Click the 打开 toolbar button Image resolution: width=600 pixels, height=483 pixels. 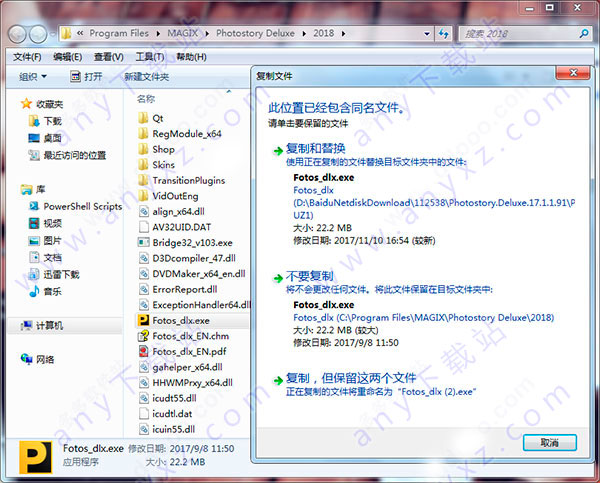[86, 77]
